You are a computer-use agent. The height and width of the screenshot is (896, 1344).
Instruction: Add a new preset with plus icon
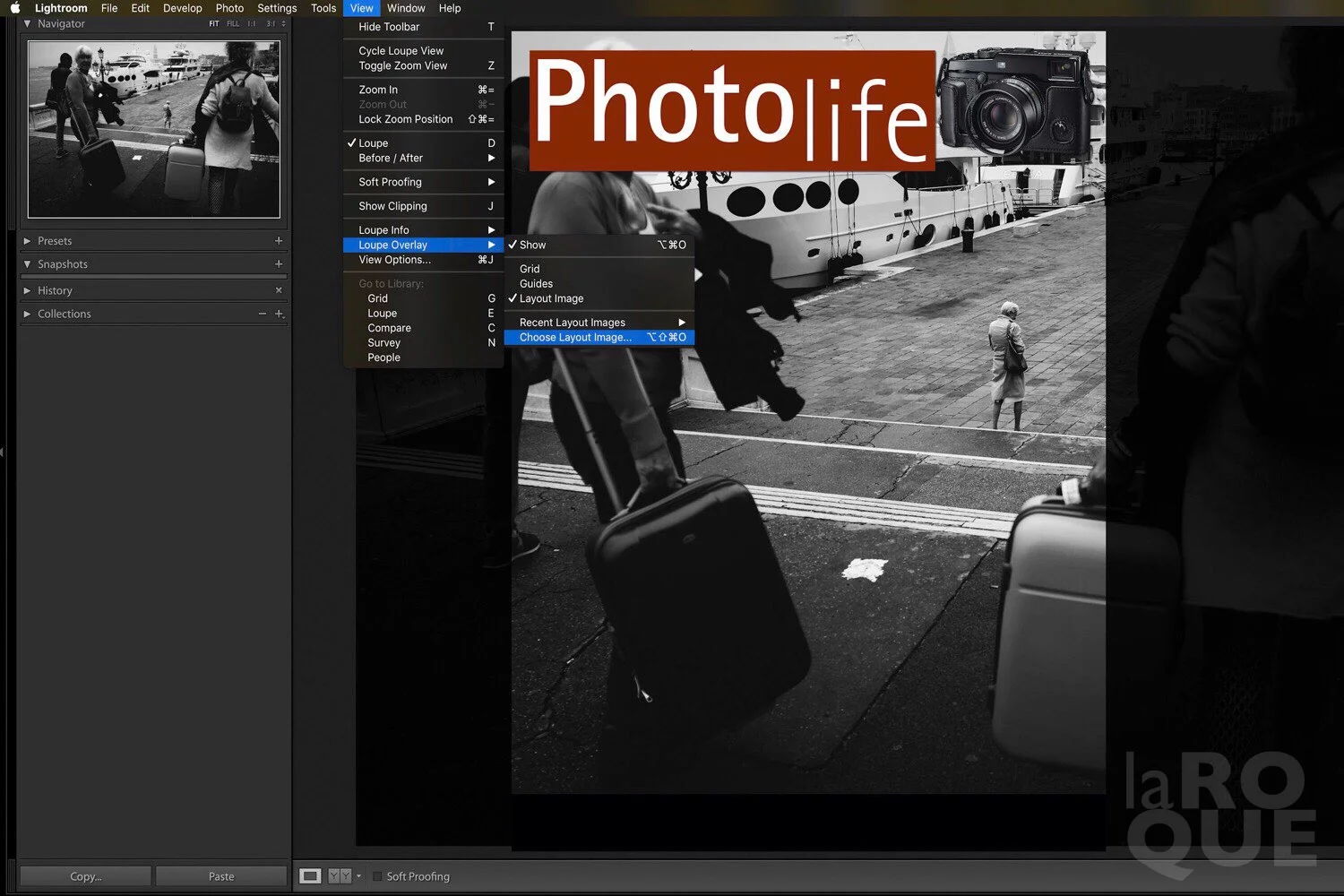click(279, 241)
